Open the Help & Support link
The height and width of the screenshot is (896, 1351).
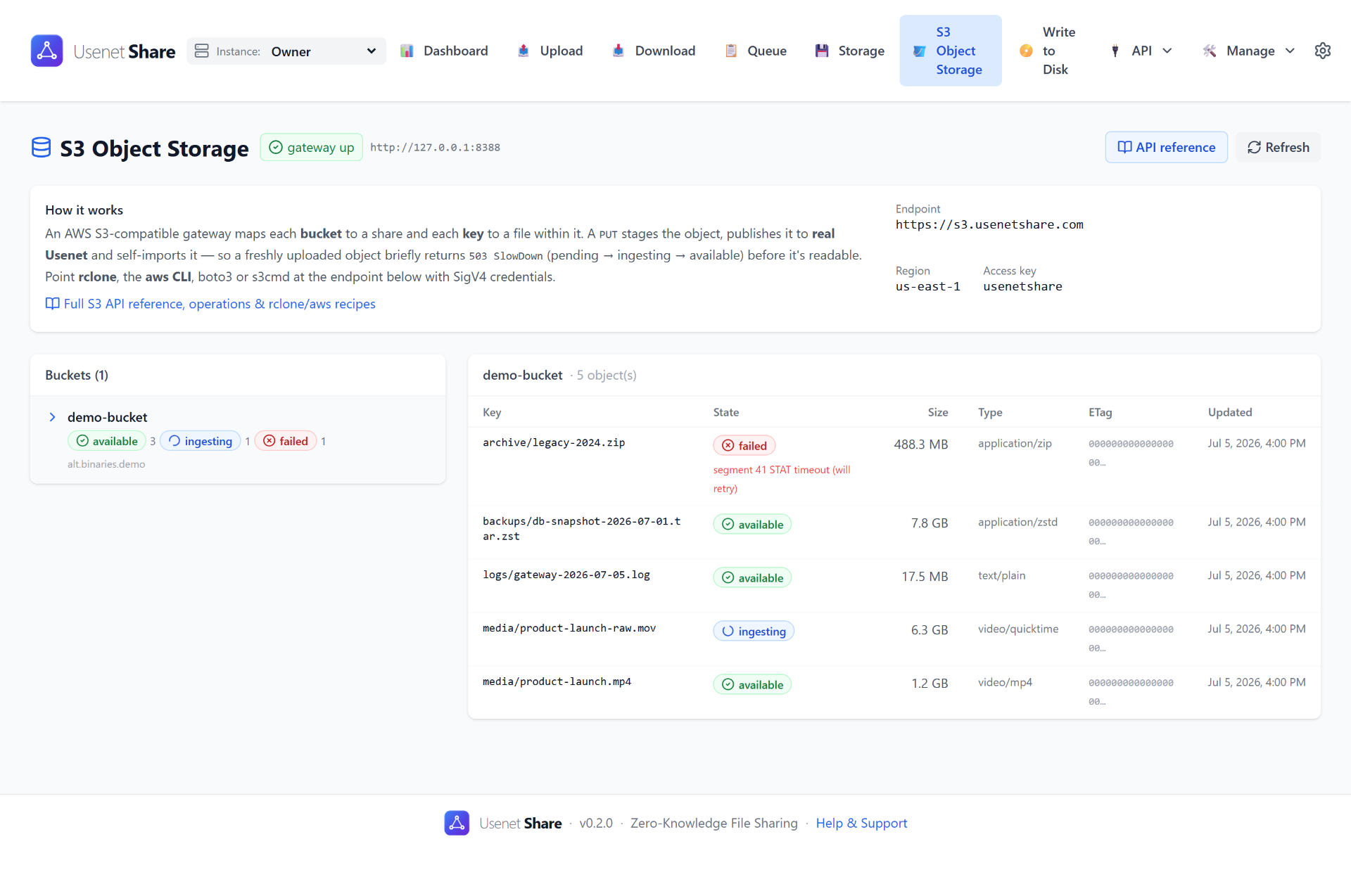[861, 823]
